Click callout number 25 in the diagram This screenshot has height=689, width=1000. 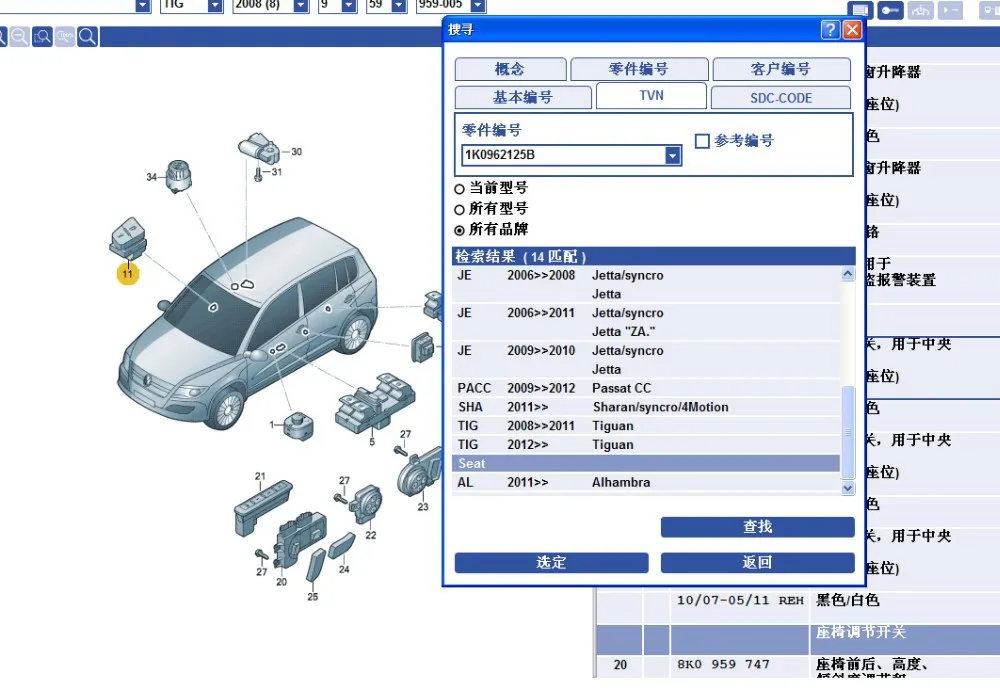tap(312, 597)
